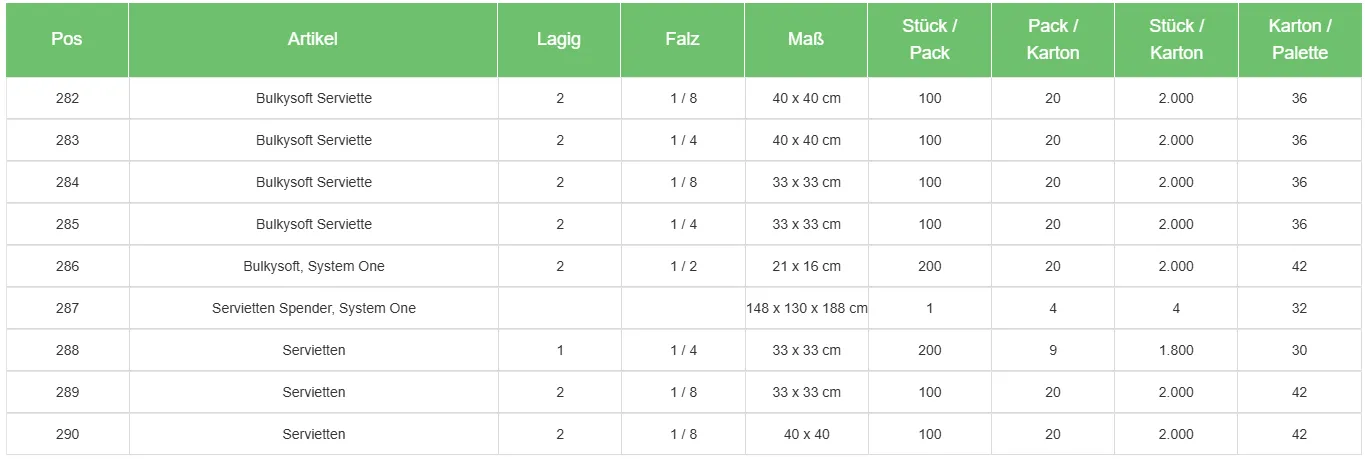Click the Artikel column header
Screen dimensions: 1365x459
pyautogui.click(x=313, y=39)
